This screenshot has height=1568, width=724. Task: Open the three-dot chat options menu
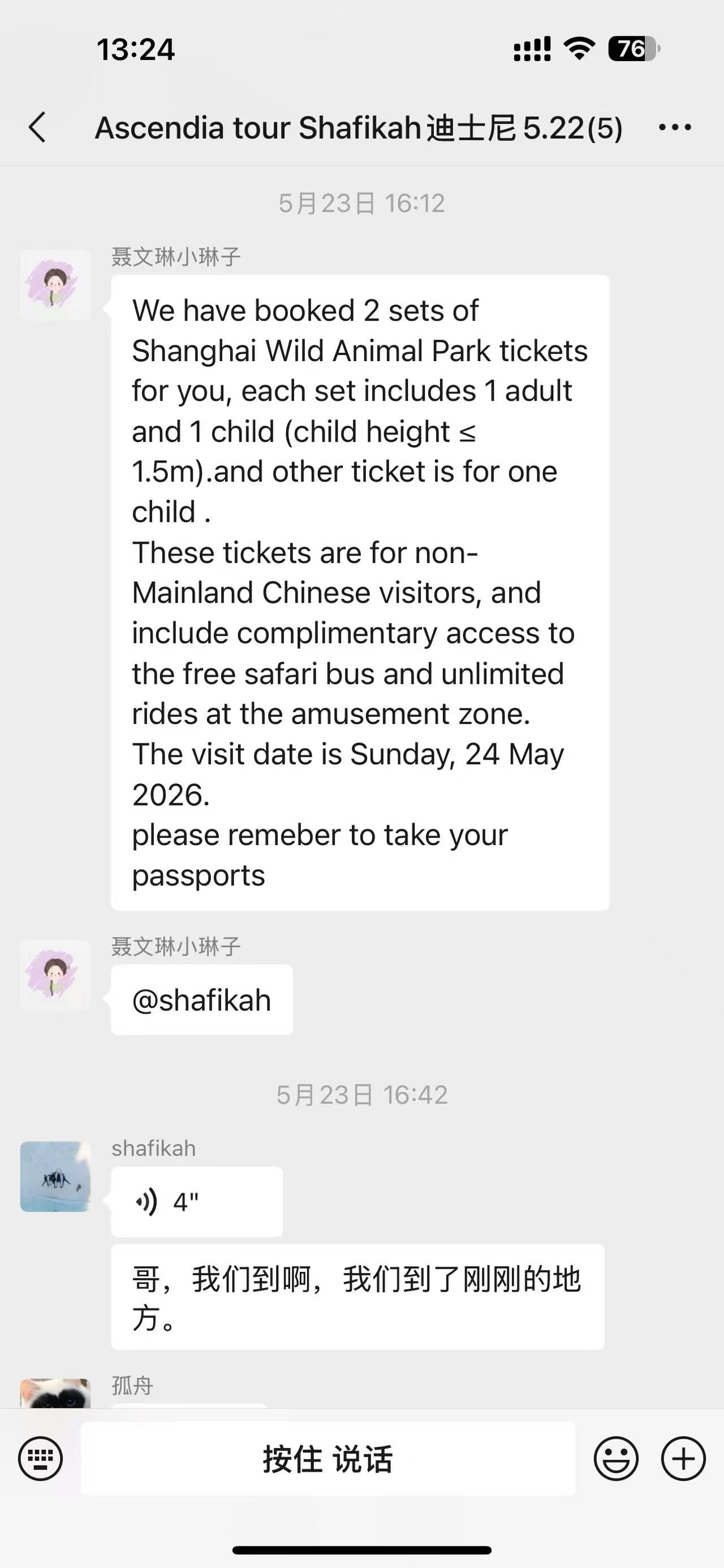pos(675,127)
